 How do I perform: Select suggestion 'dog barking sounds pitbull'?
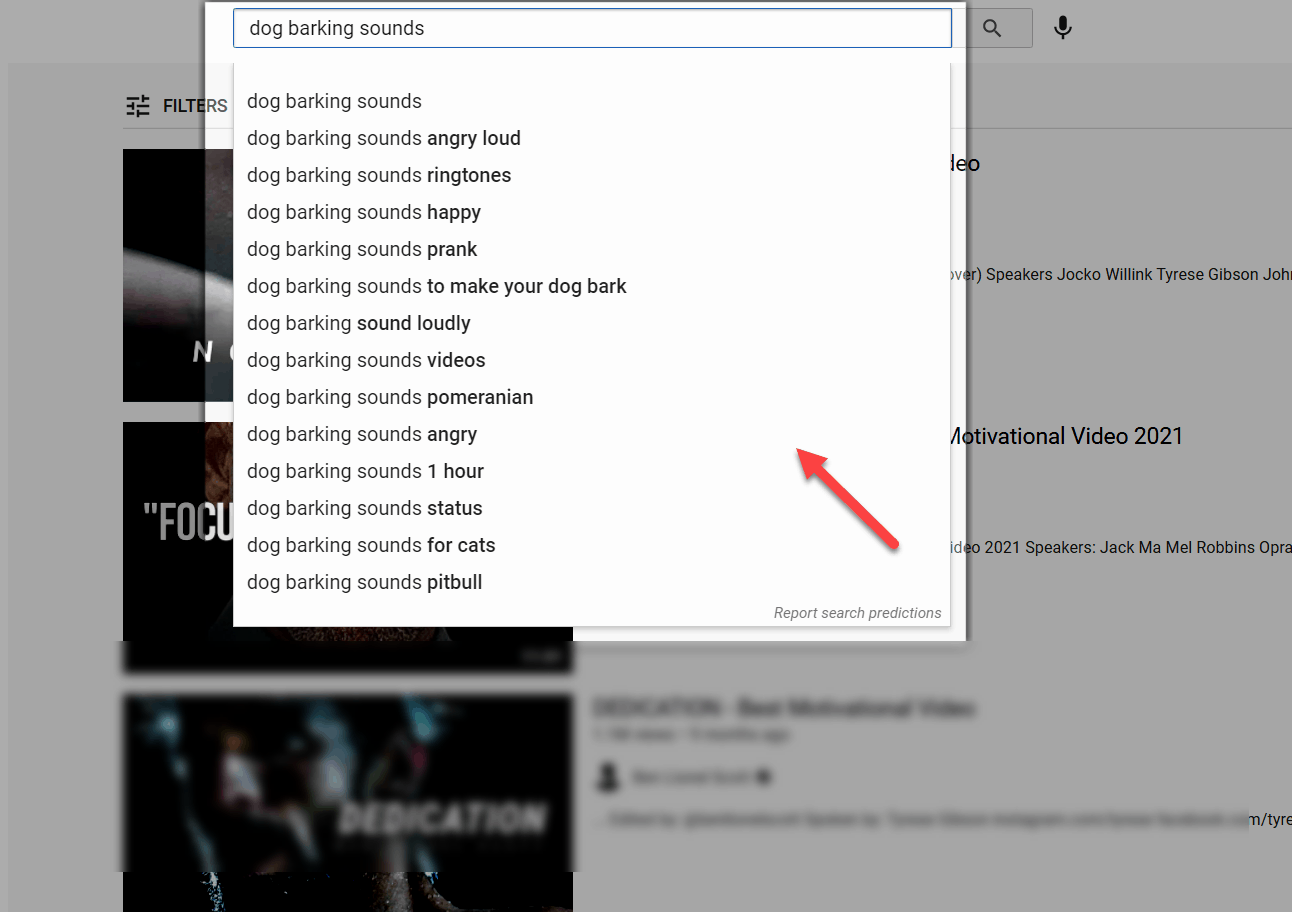point(364,582)
